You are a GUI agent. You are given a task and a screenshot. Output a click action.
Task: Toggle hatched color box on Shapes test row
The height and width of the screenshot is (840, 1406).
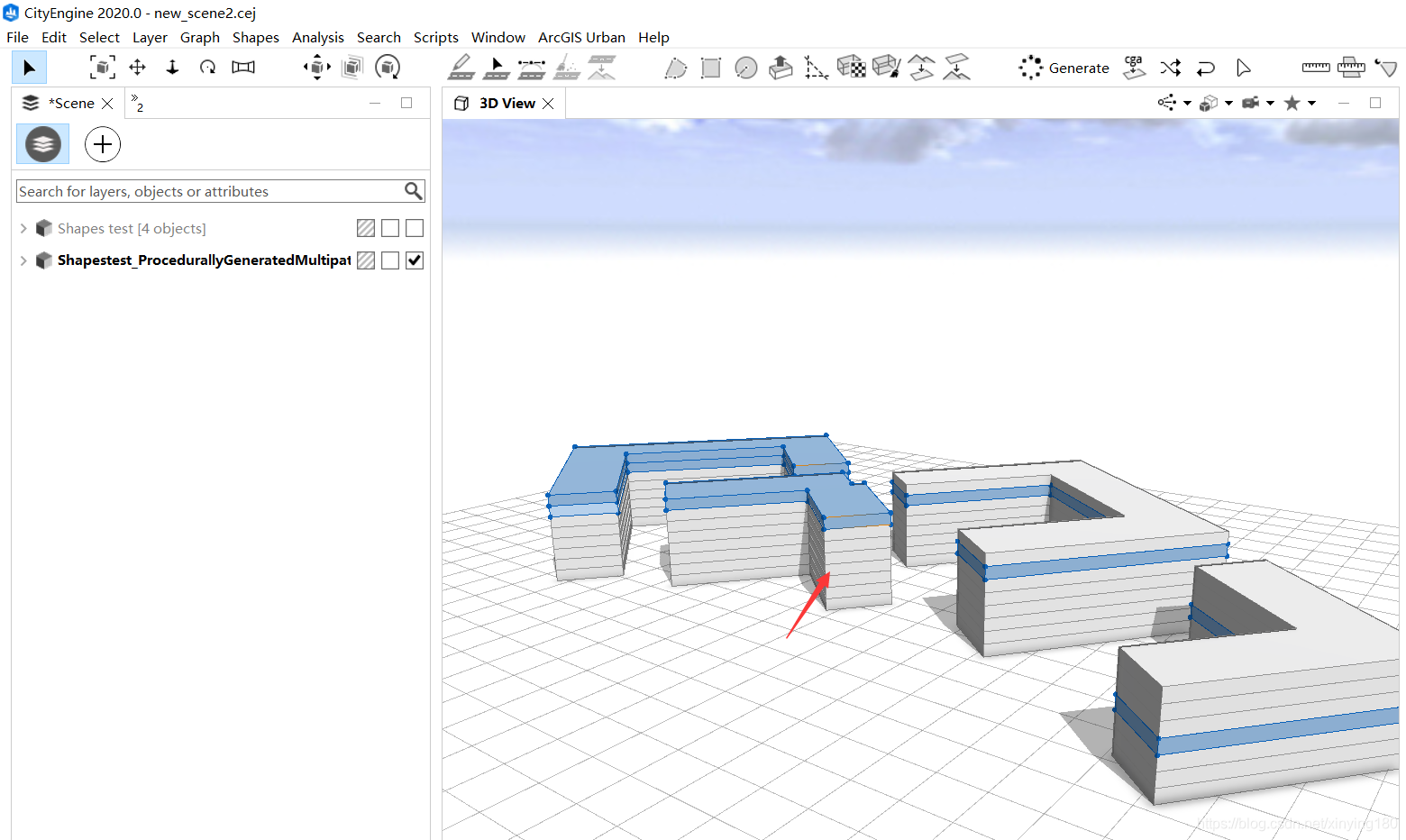pos(366,229)
